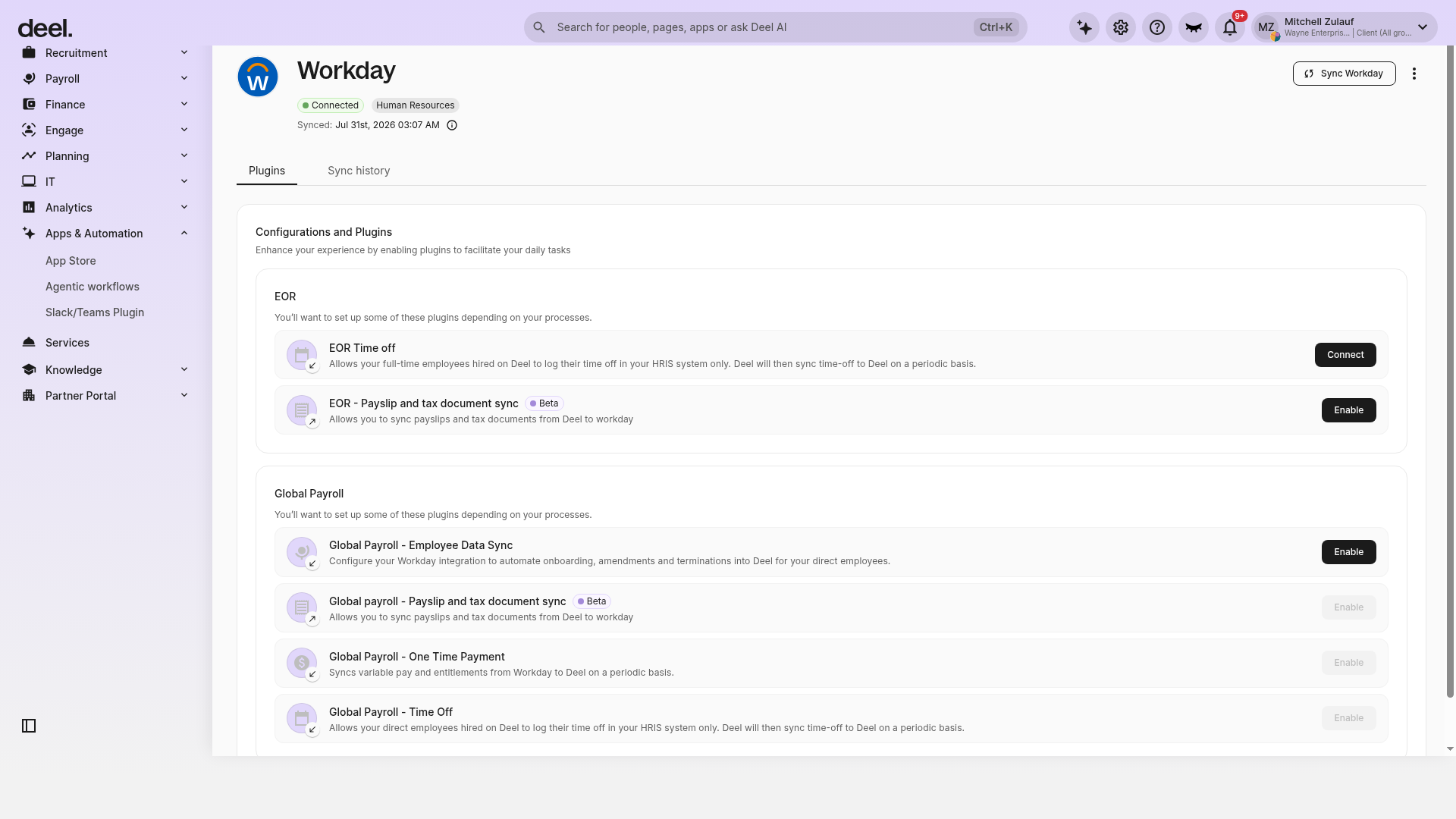1456x819 pixels.
Task: Open App Store in sidebar
Action: (71, 261)
